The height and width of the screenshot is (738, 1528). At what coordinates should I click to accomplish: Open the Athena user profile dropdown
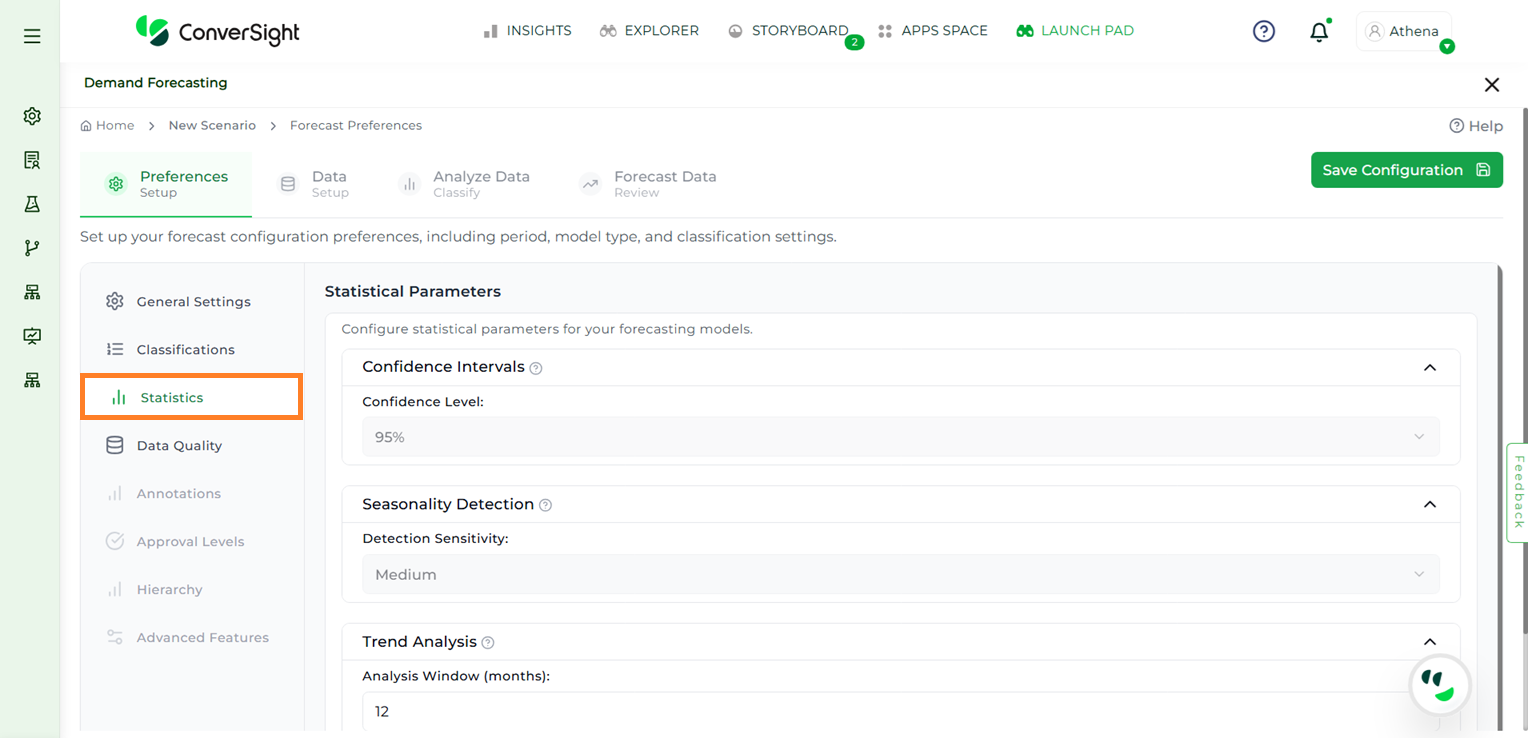pos(1404,32)
